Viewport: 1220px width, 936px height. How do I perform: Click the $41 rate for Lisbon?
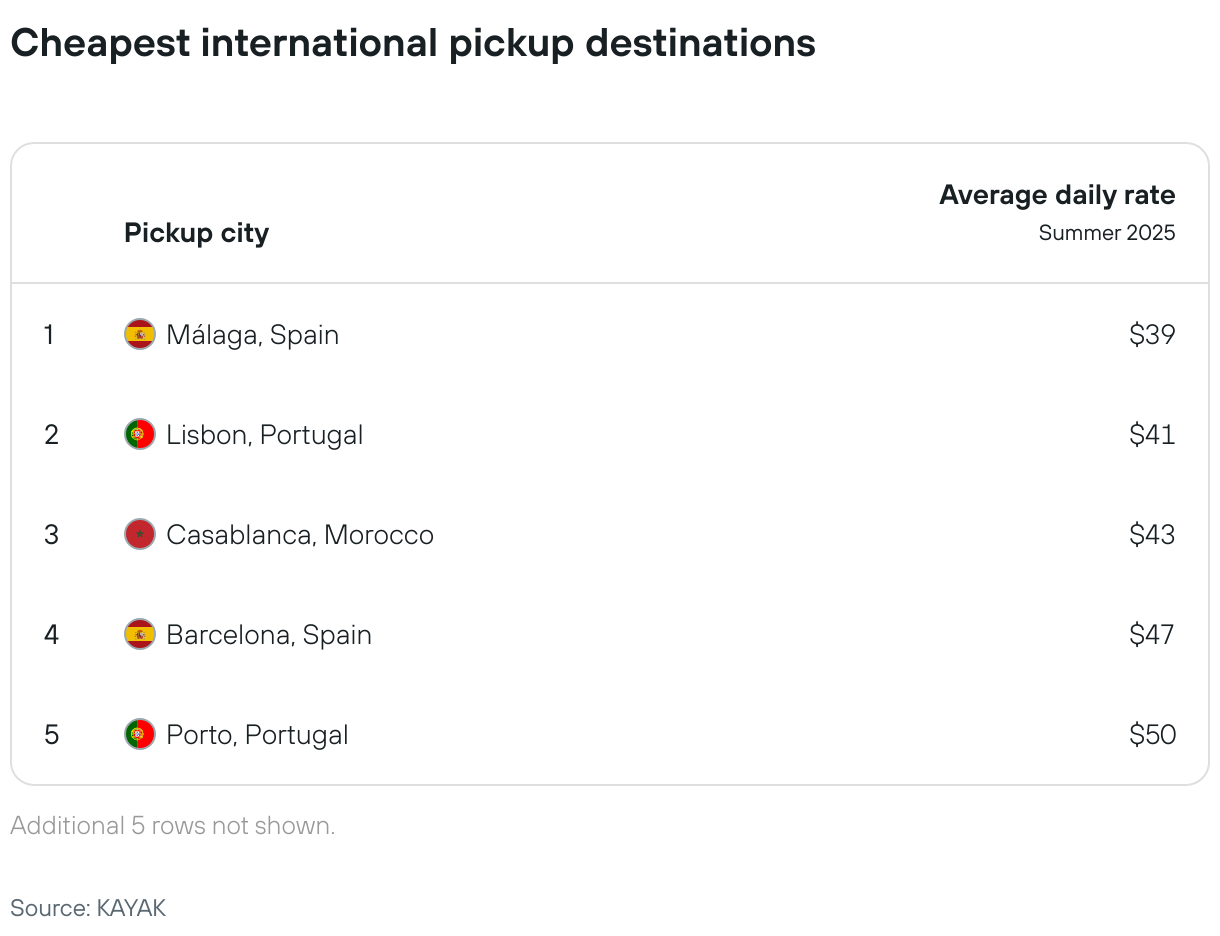tap(1152, 435)
